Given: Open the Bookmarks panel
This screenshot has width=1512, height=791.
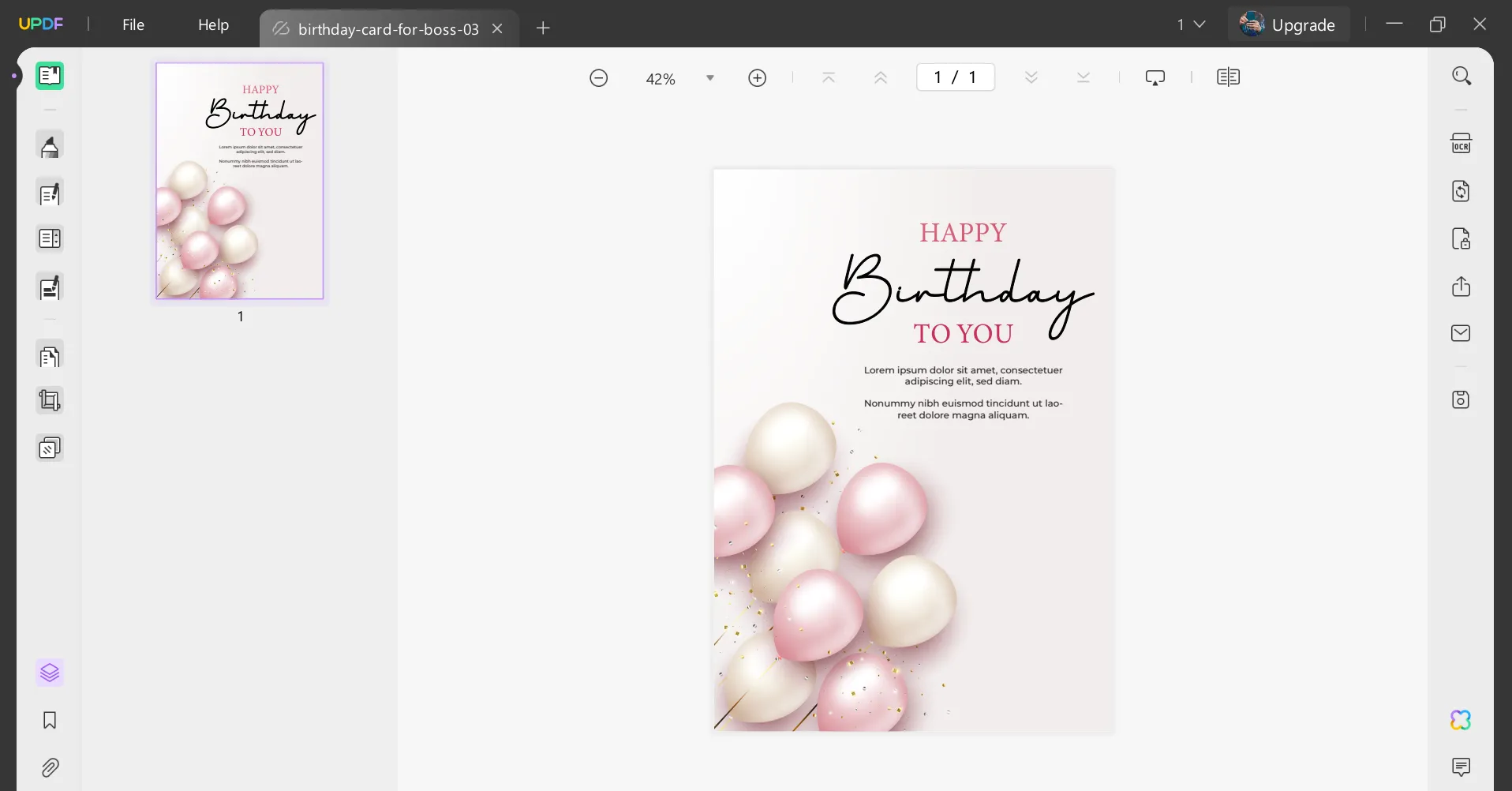Looking at the screenshot, I should 50,720.
